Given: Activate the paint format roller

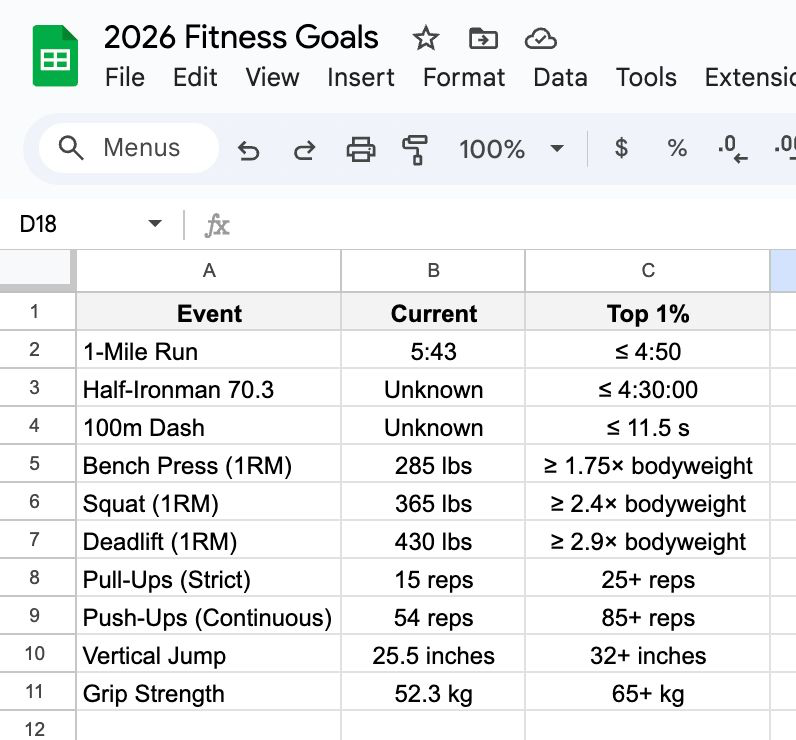Looking at the screenshot, I should [415, 150].
